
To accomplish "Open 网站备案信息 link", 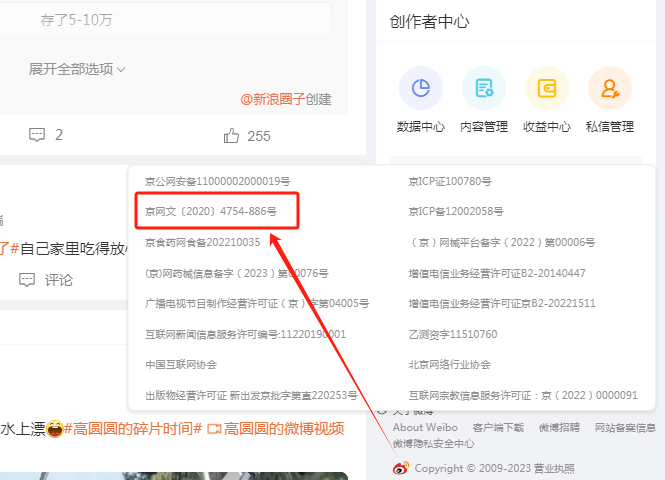I will pyautogui.click(x=625, y=427).
